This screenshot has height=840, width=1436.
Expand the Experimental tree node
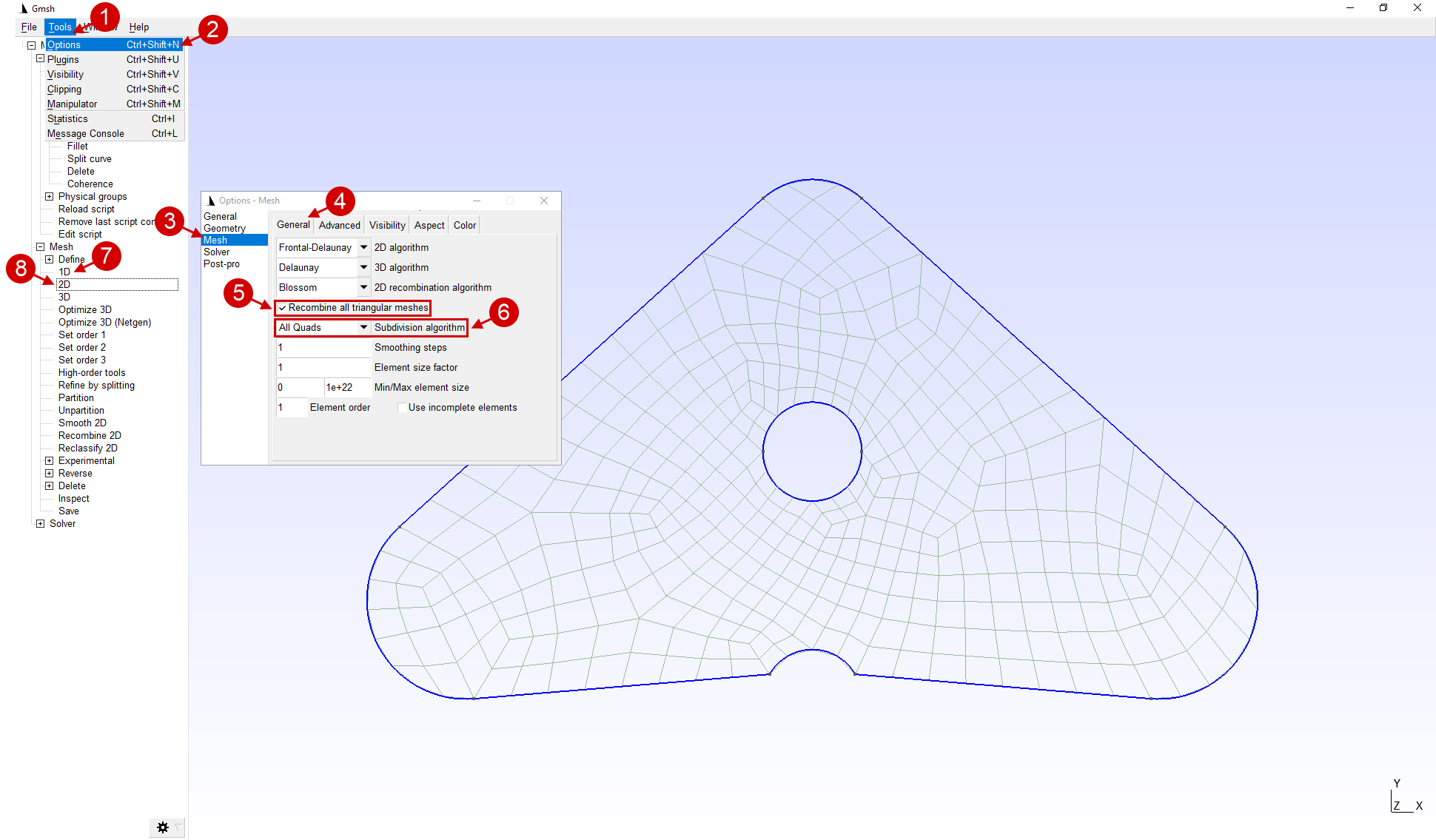coord(50,461)
